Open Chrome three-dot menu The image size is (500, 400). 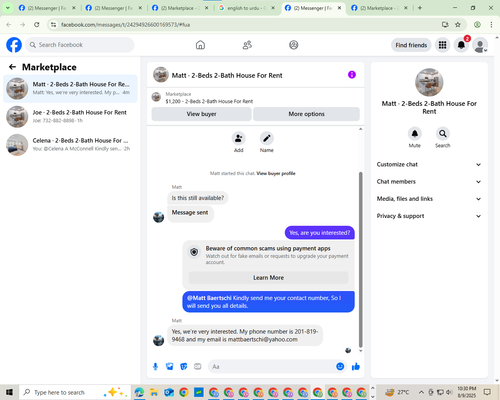pyautogui.click(x=491, y=24)
